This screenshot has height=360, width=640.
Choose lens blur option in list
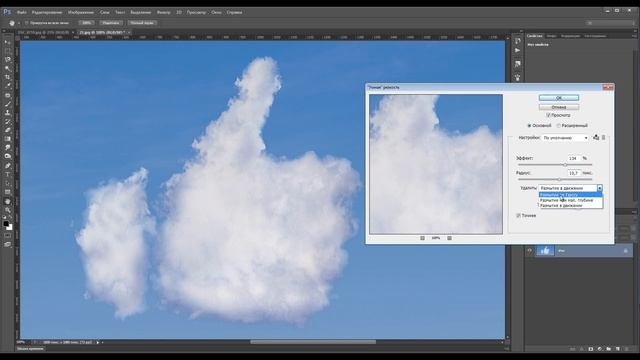pos(571,200)
